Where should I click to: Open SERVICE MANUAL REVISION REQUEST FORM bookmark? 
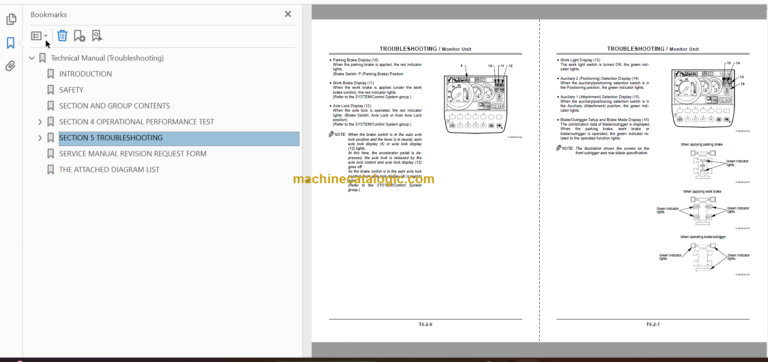click(133, 154)
